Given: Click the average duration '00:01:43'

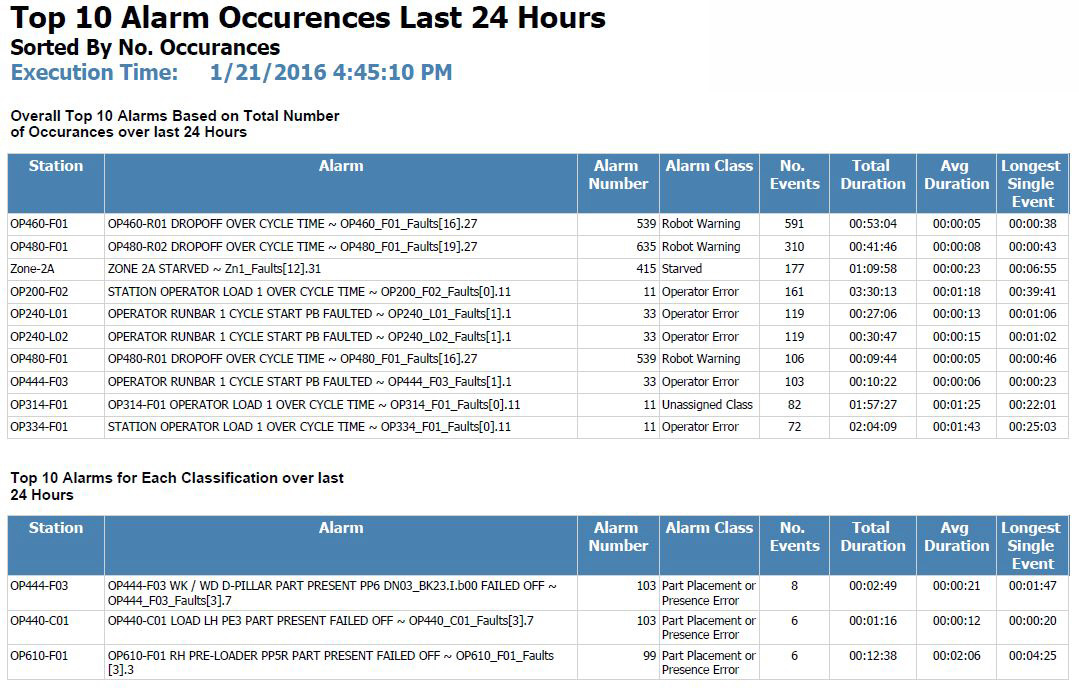Looking at the screenshot, I should tap(956, 427).
